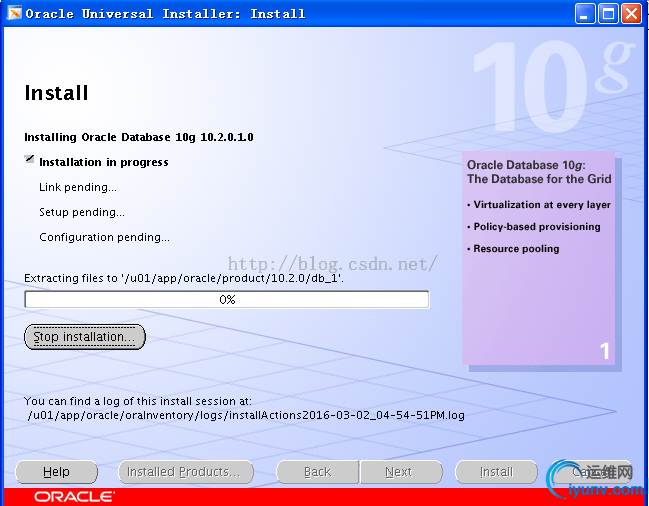Click 'Policy-based provisioning' bullet
Viewport: 649px width, 506px height.
pos(534,227)
